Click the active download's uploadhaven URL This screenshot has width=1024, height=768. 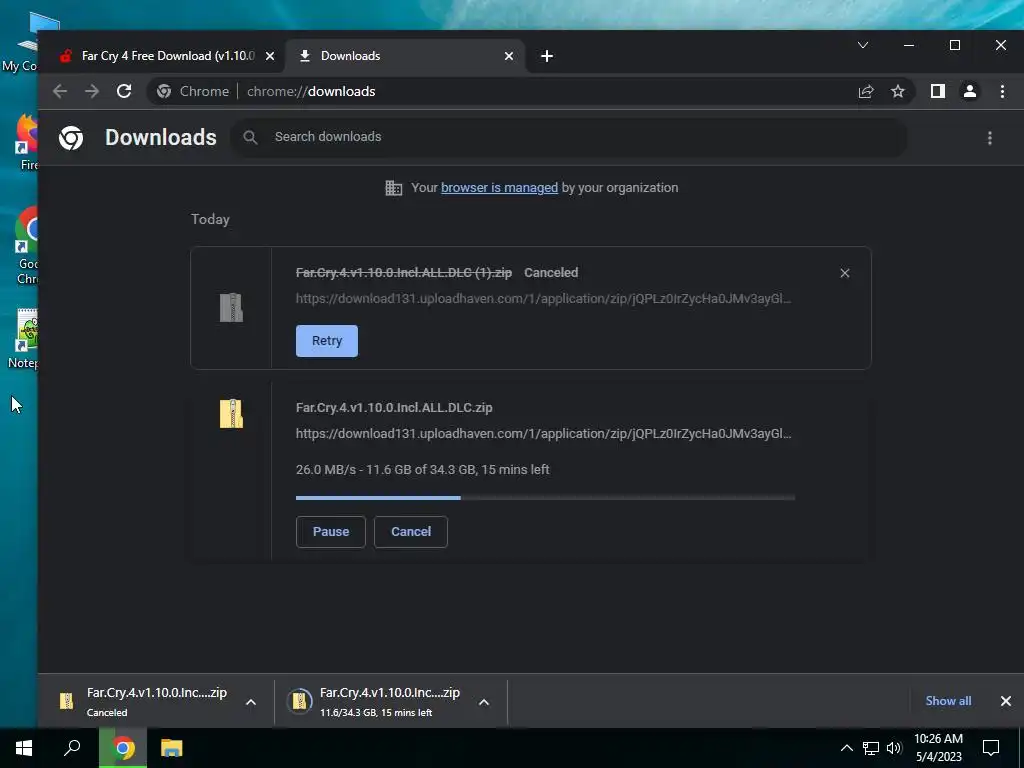543,434
